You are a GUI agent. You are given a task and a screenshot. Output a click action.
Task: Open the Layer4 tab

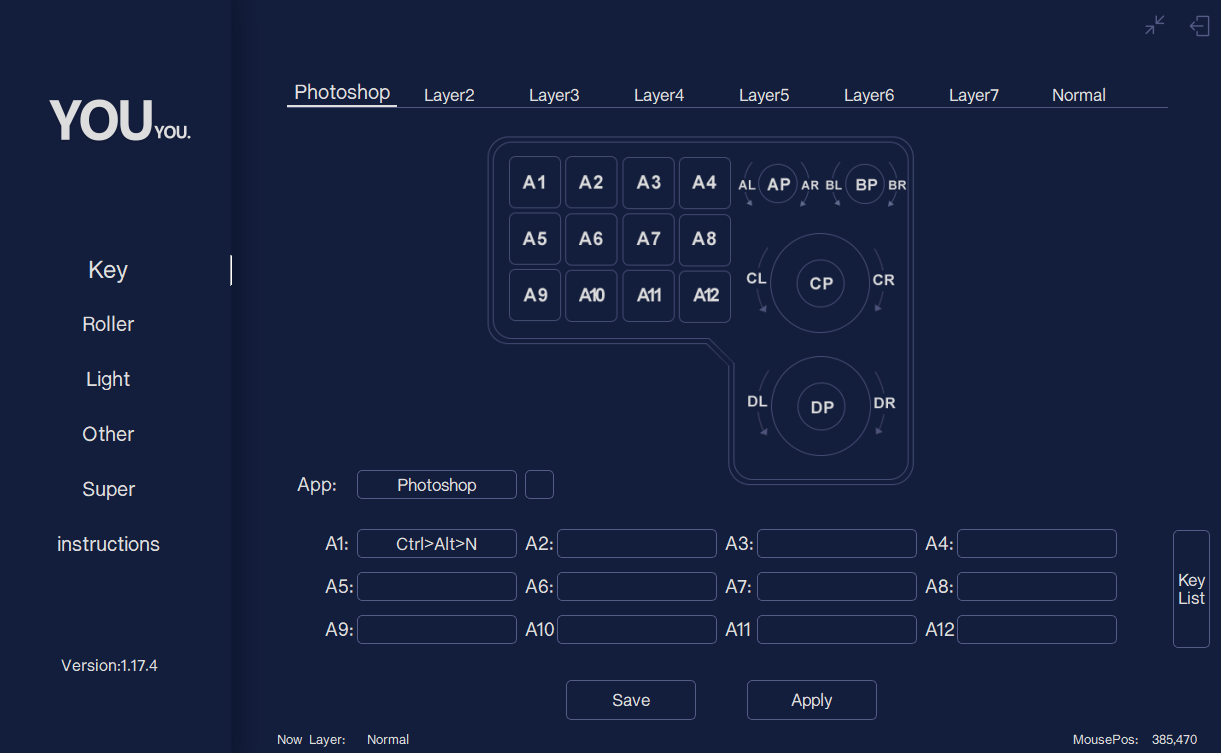point(659,95)
